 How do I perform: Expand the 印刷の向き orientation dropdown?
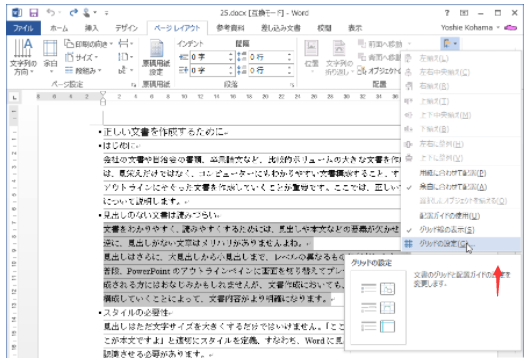click(x=89, y=44)
